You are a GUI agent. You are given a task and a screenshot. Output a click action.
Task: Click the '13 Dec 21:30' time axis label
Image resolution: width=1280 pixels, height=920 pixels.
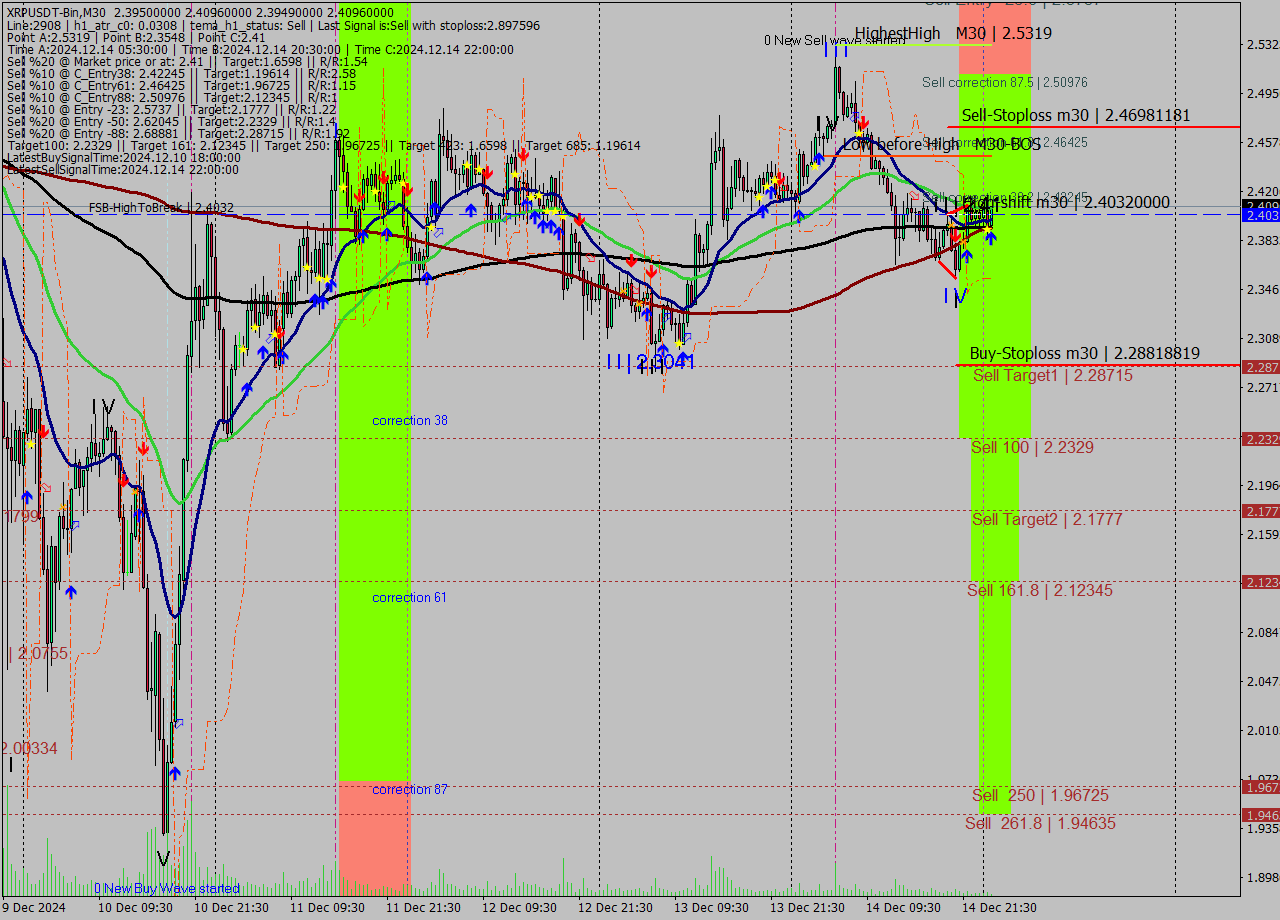pyautogui.click(x=807, y=908)
